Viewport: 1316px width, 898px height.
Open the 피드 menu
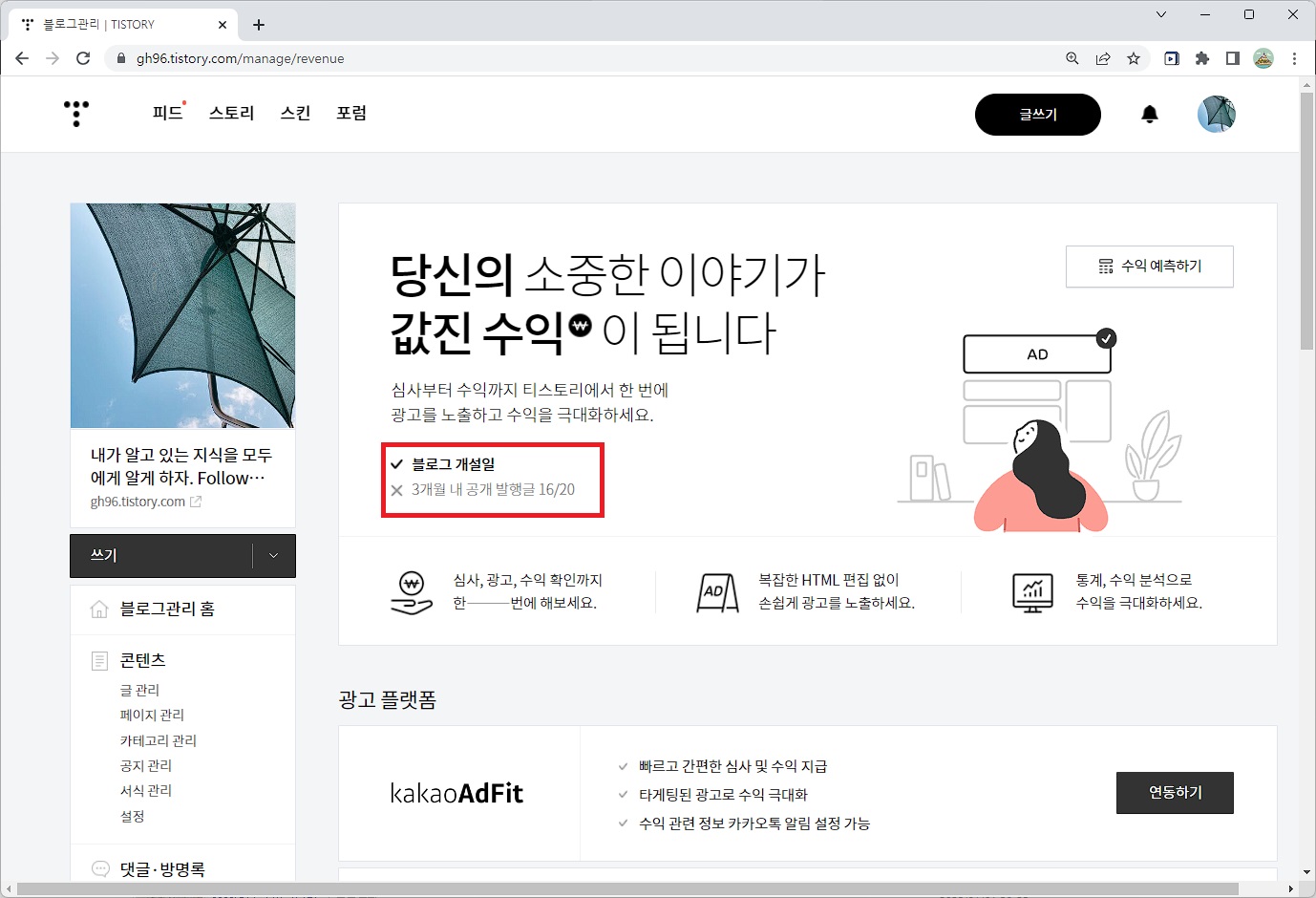point(167,113)
